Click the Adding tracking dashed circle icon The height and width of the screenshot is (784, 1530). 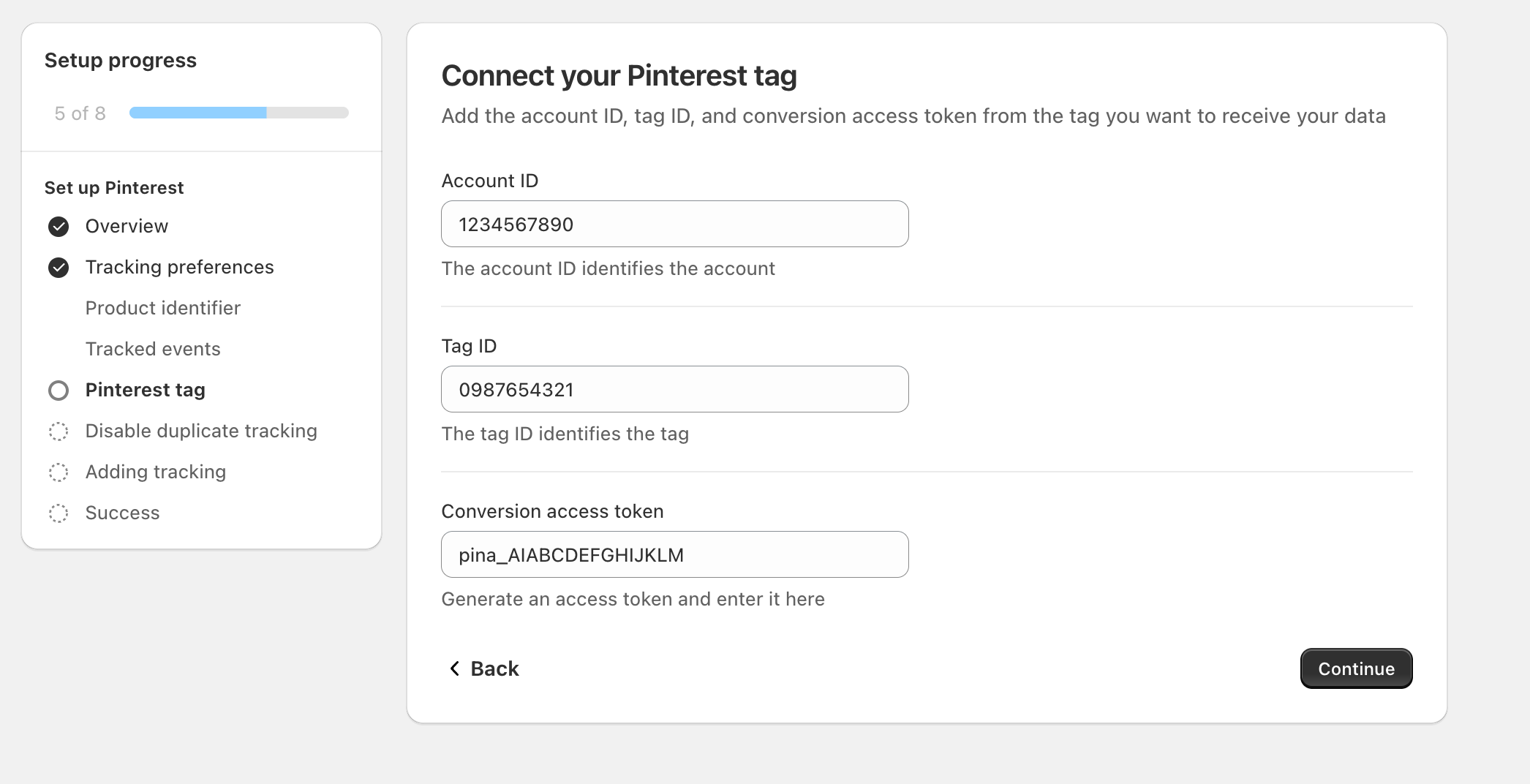[59, 472]
